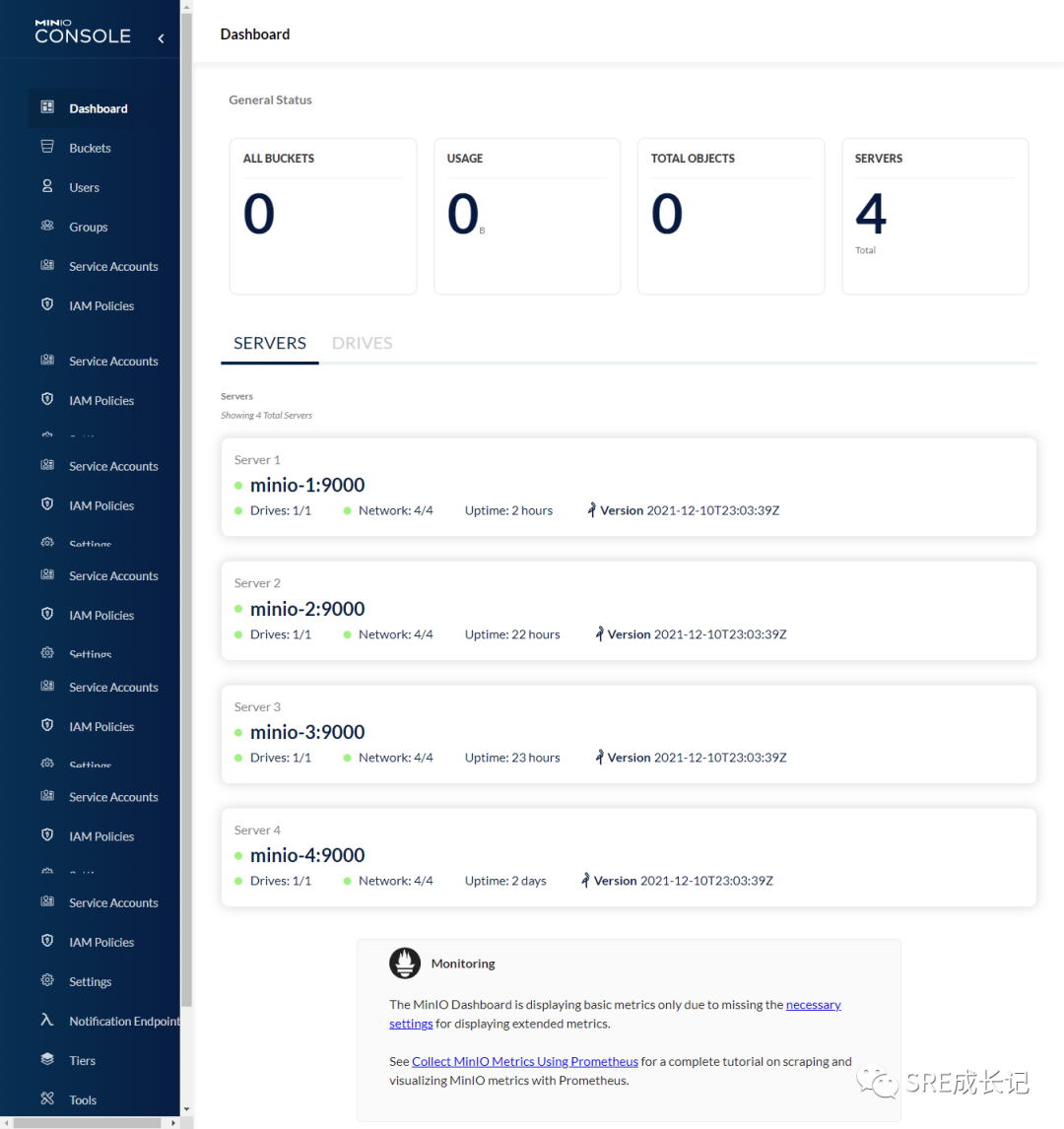The image size is (1064, 1129).
Task: Click the Buckets icon in the sidebar
Action: click(x=47, y=147)
